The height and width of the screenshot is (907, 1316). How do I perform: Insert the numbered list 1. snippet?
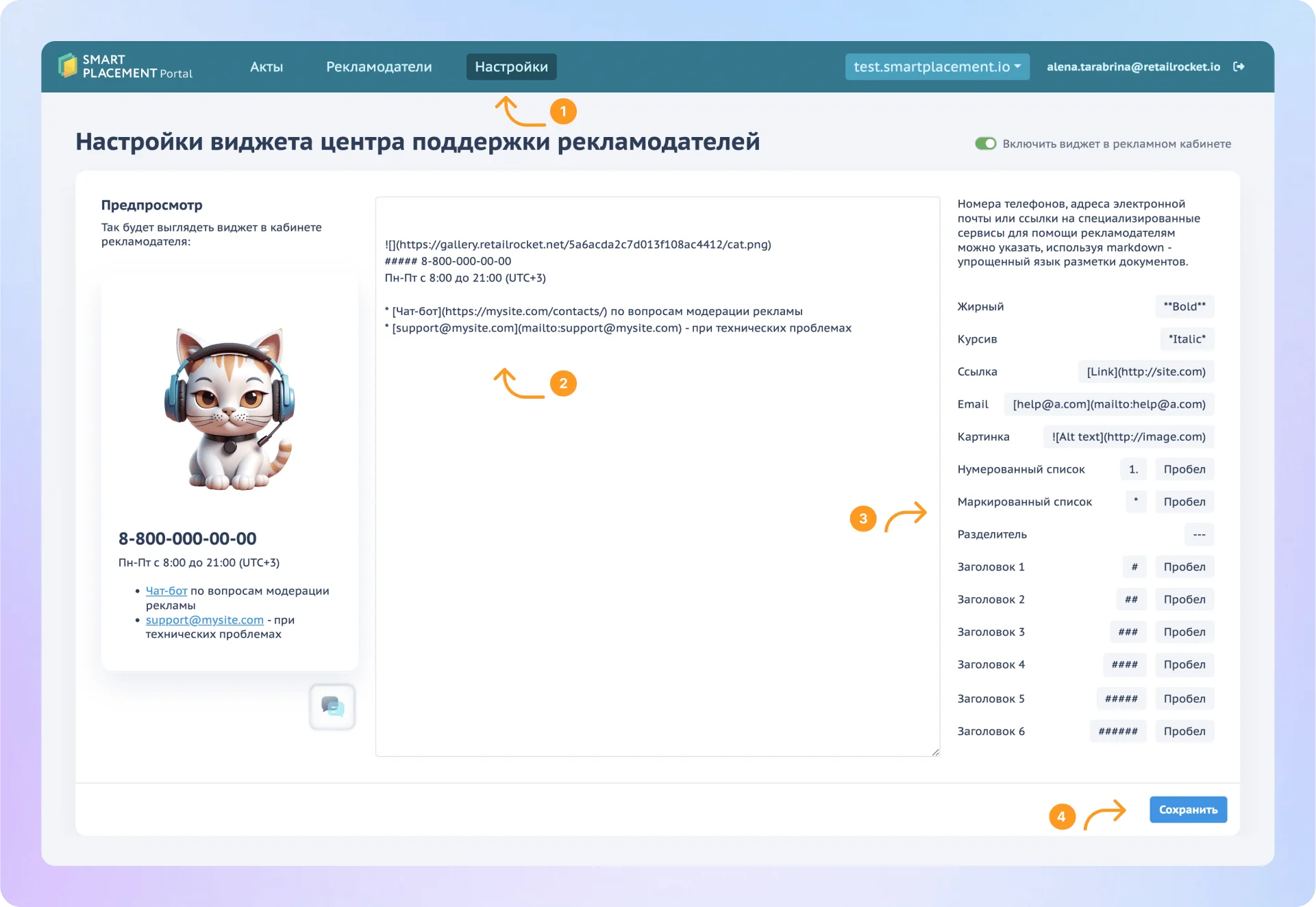[1132, 469]
